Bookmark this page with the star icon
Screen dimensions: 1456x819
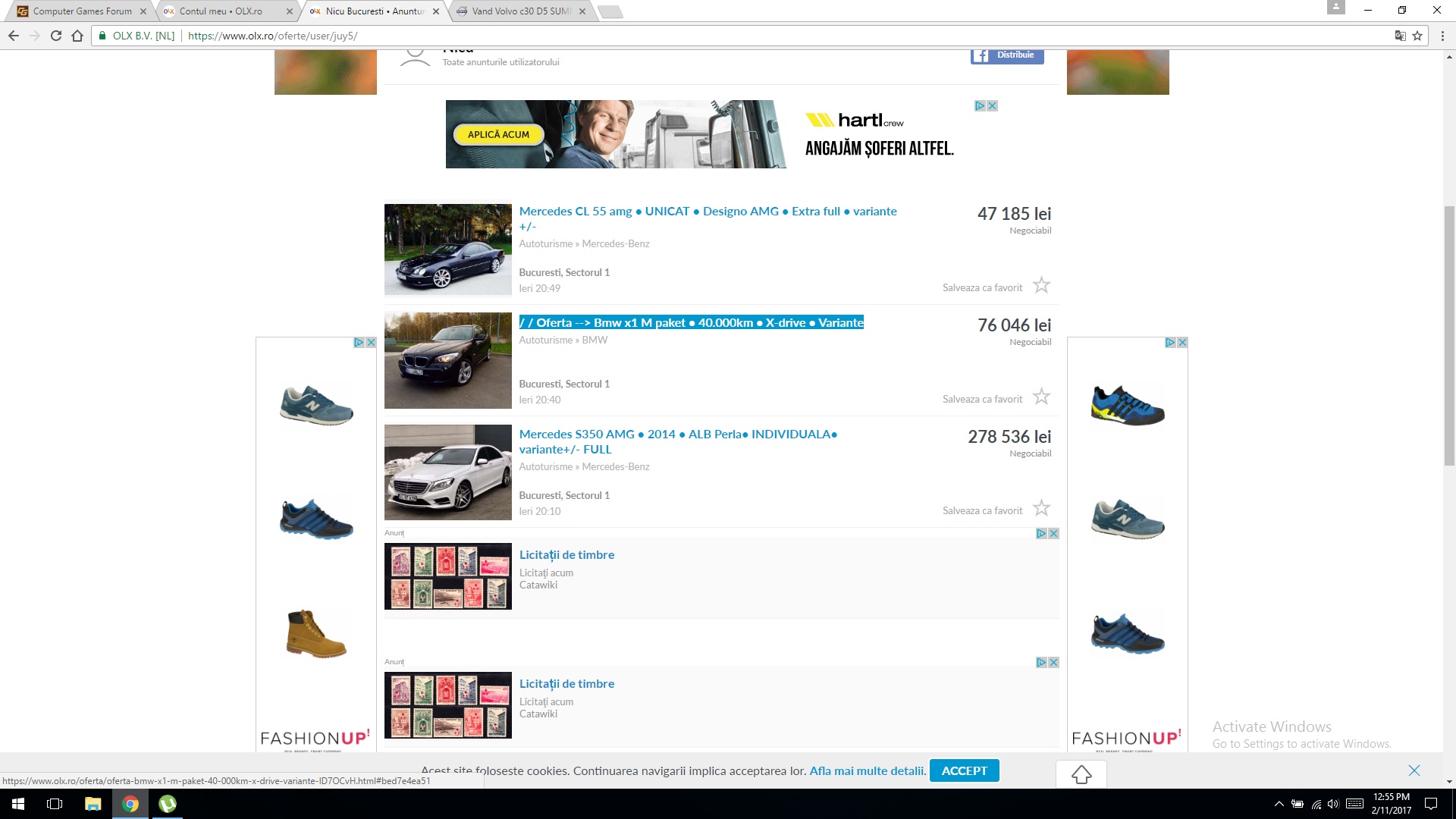click(x=1417, y=36)
